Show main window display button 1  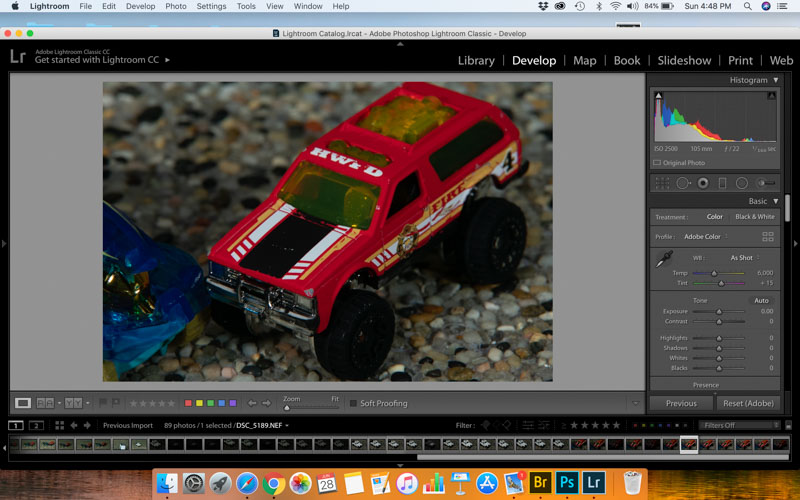point(16,425)
